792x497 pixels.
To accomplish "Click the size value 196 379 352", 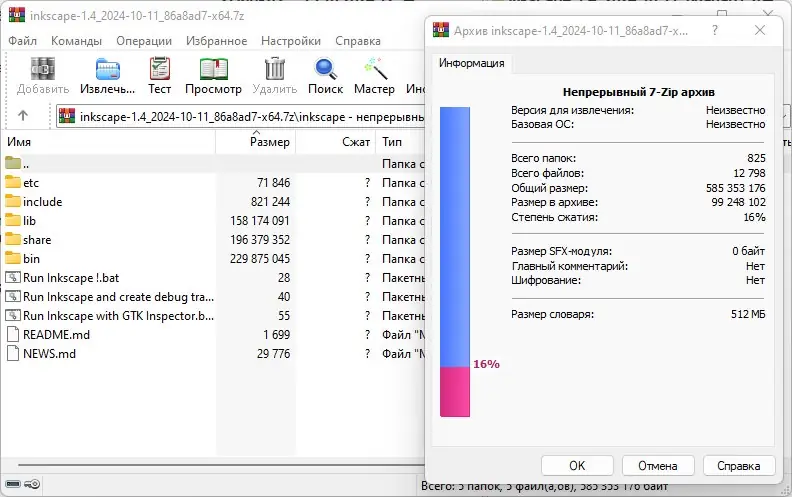I will tap(260, 239).
